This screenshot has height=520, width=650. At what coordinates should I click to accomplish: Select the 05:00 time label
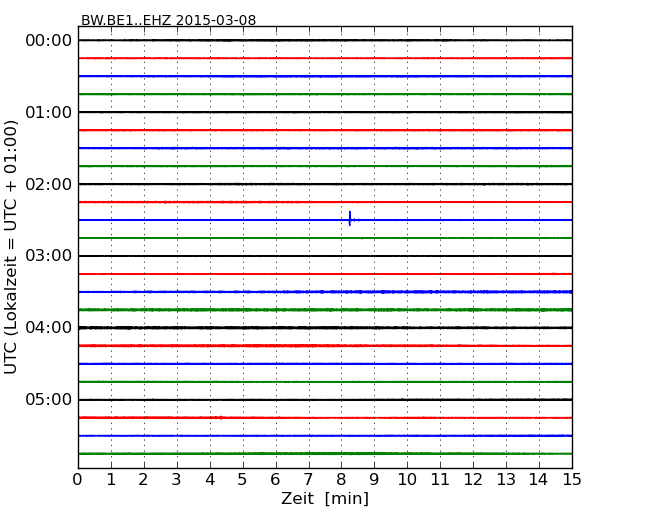[x=49, y=399]
